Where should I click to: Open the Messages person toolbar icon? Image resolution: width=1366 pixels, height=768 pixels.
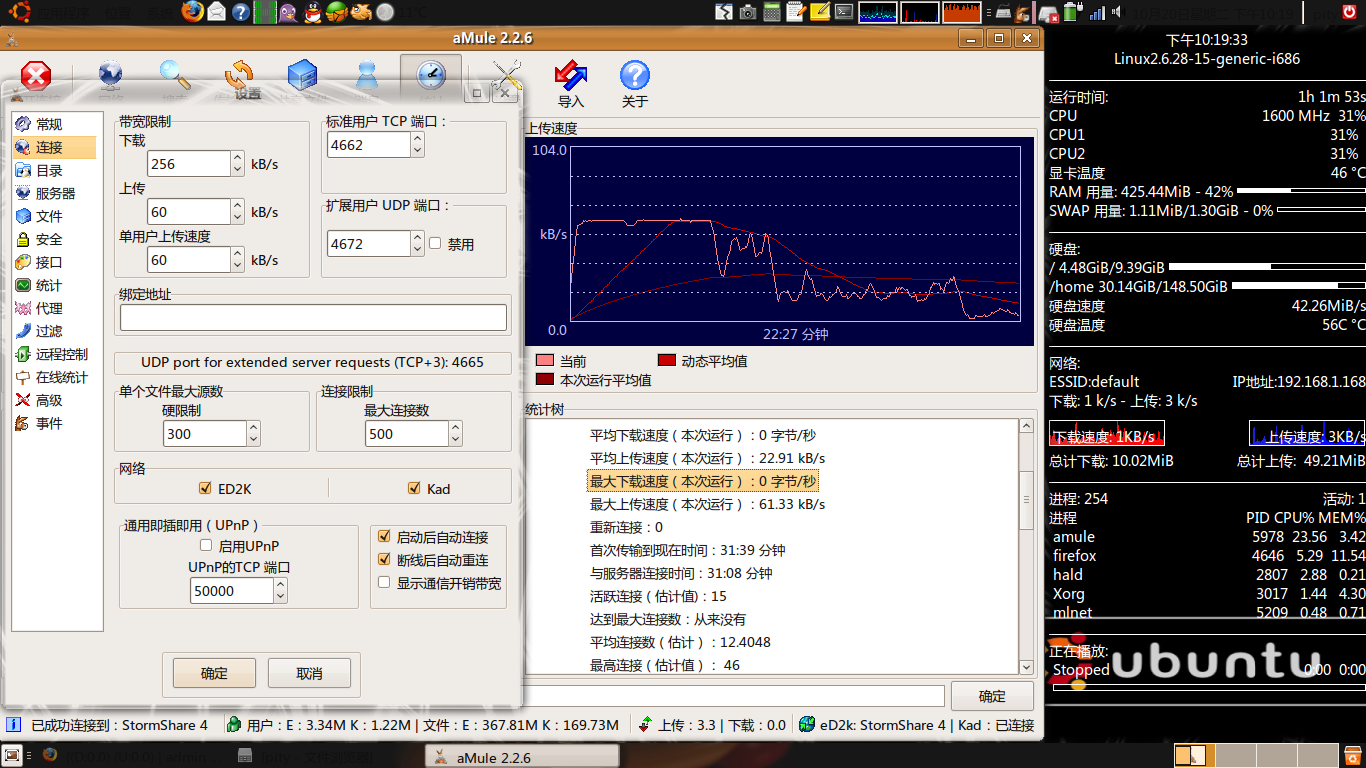[367, 76]
